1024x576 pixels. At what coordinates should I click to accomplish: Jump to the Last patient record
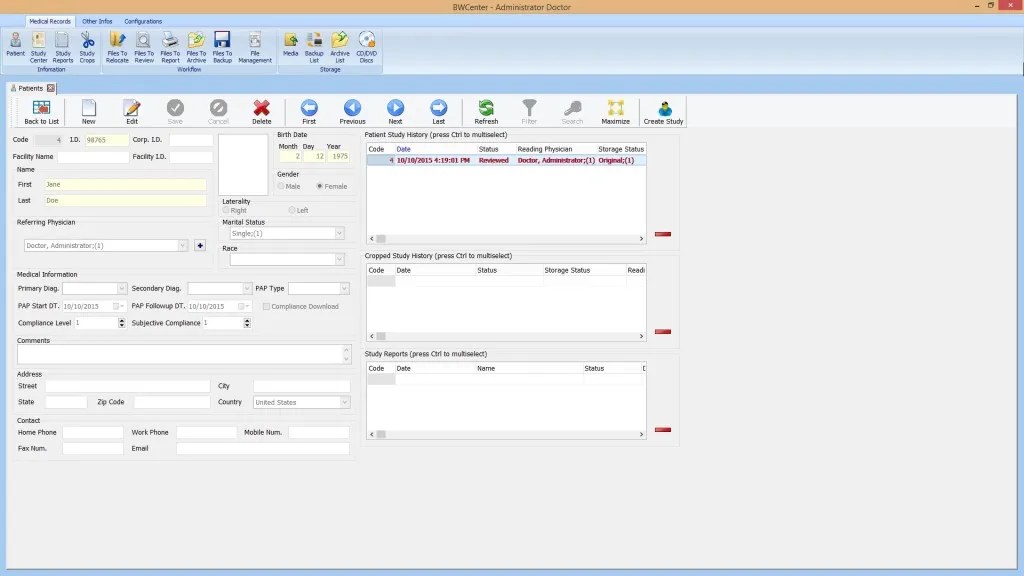pos(439,112)
